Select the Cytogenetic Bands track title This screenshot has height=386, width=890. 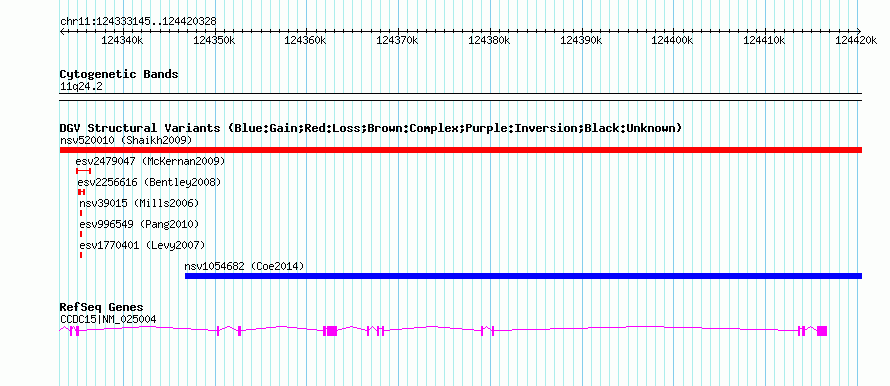tap(119, 74)
